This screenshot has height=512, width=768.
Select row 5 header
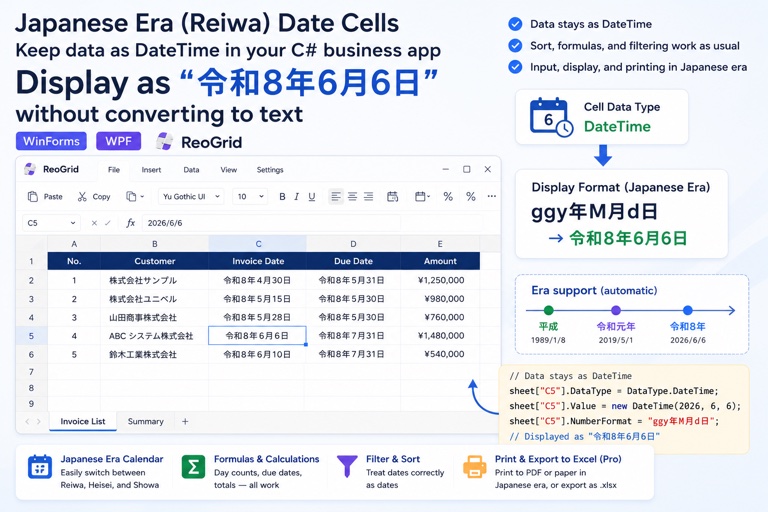pyautogui.click(x=31, y=336)
